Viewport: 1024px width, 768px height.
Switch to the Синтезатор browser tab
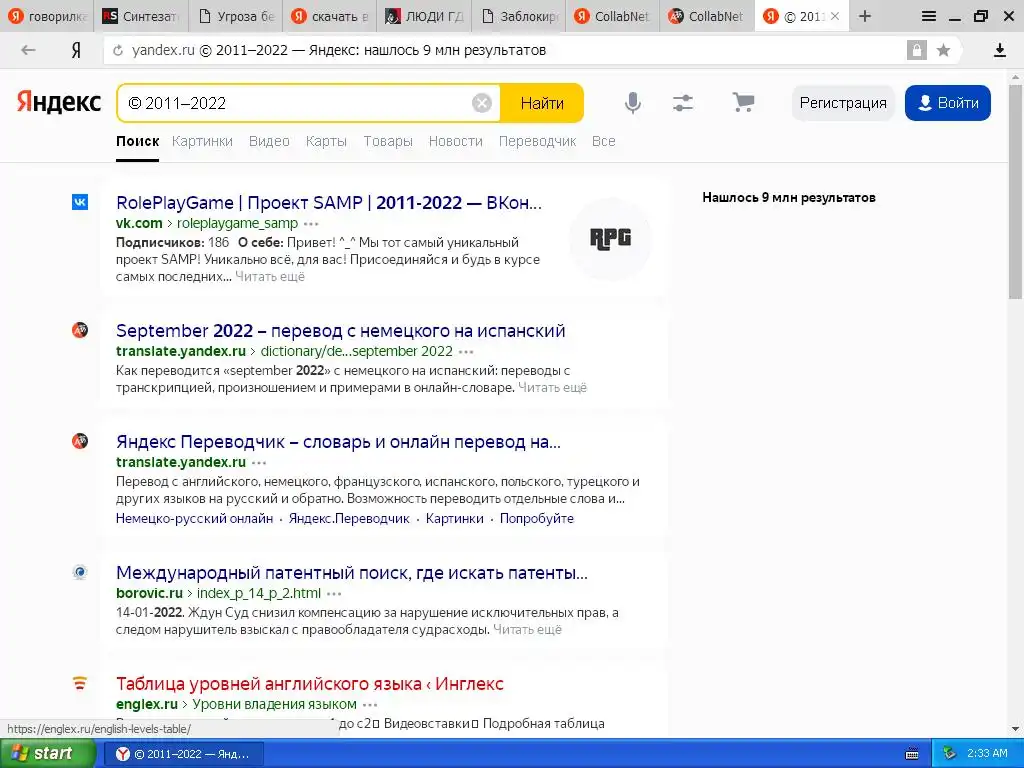click(x=141, y=16)
